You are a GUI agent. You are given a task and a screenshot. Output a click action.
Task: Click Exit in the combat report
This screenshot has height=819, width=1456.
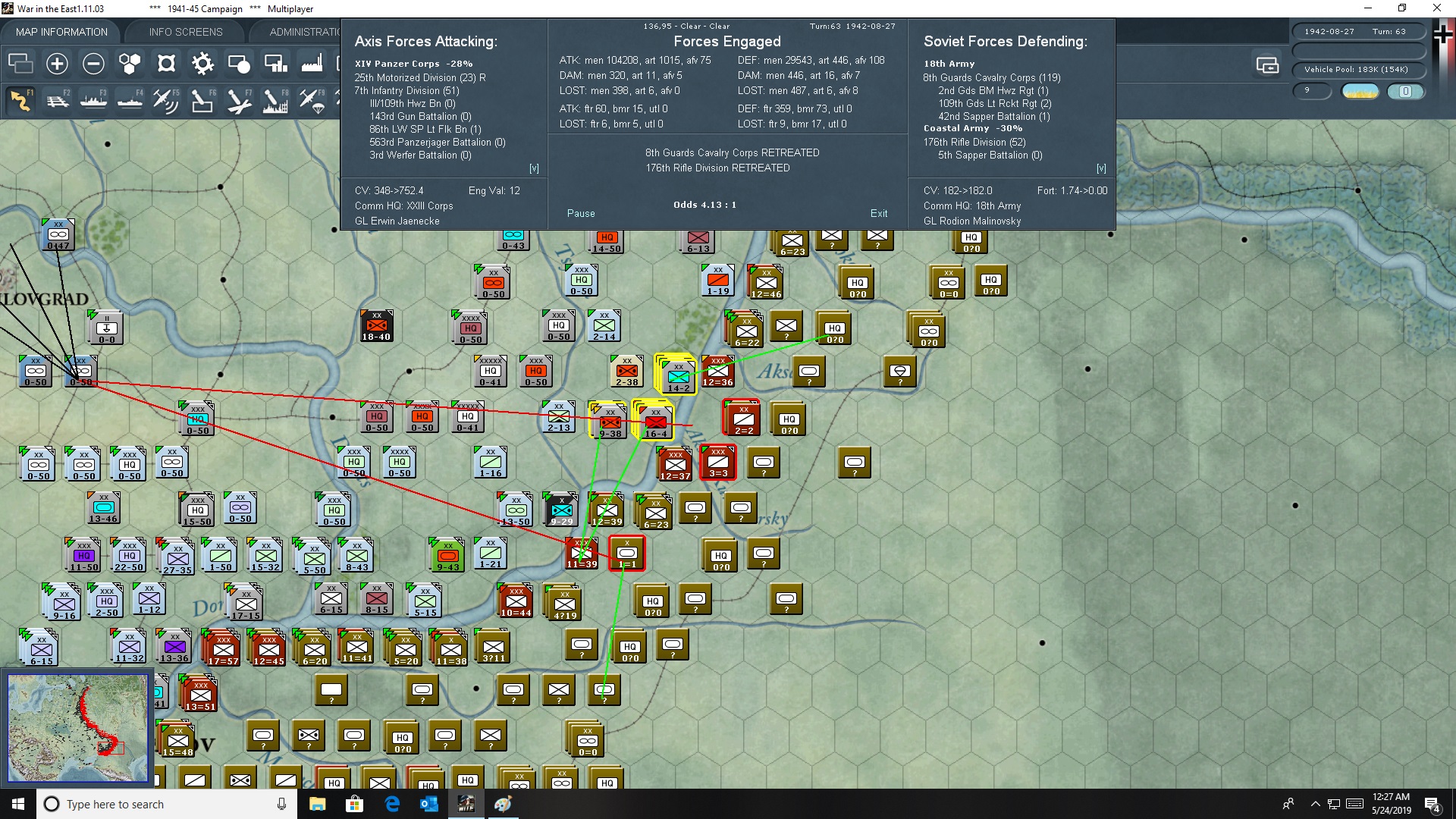coord(879,214)
